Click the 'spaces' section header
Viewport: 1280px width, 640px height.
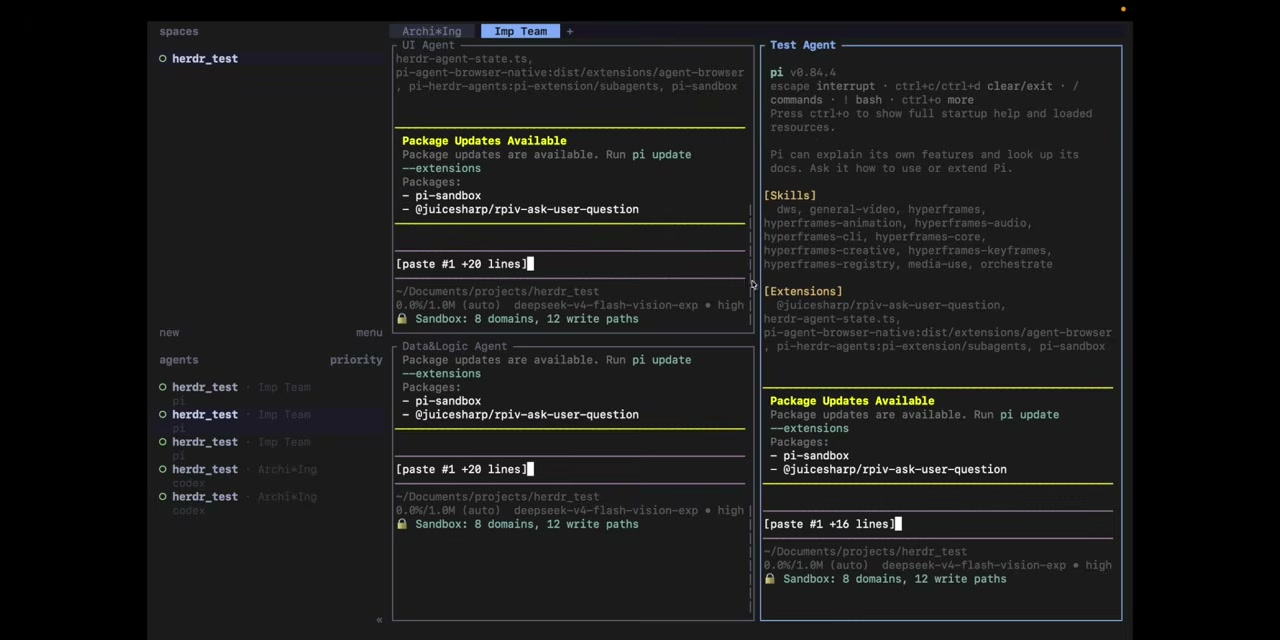[x=179, y=31]
